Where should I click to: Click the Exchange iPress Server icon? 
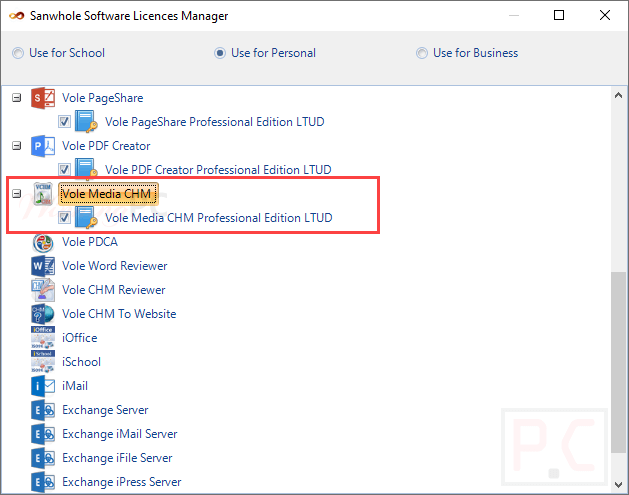pyautogui.click(x=43, y=482)
